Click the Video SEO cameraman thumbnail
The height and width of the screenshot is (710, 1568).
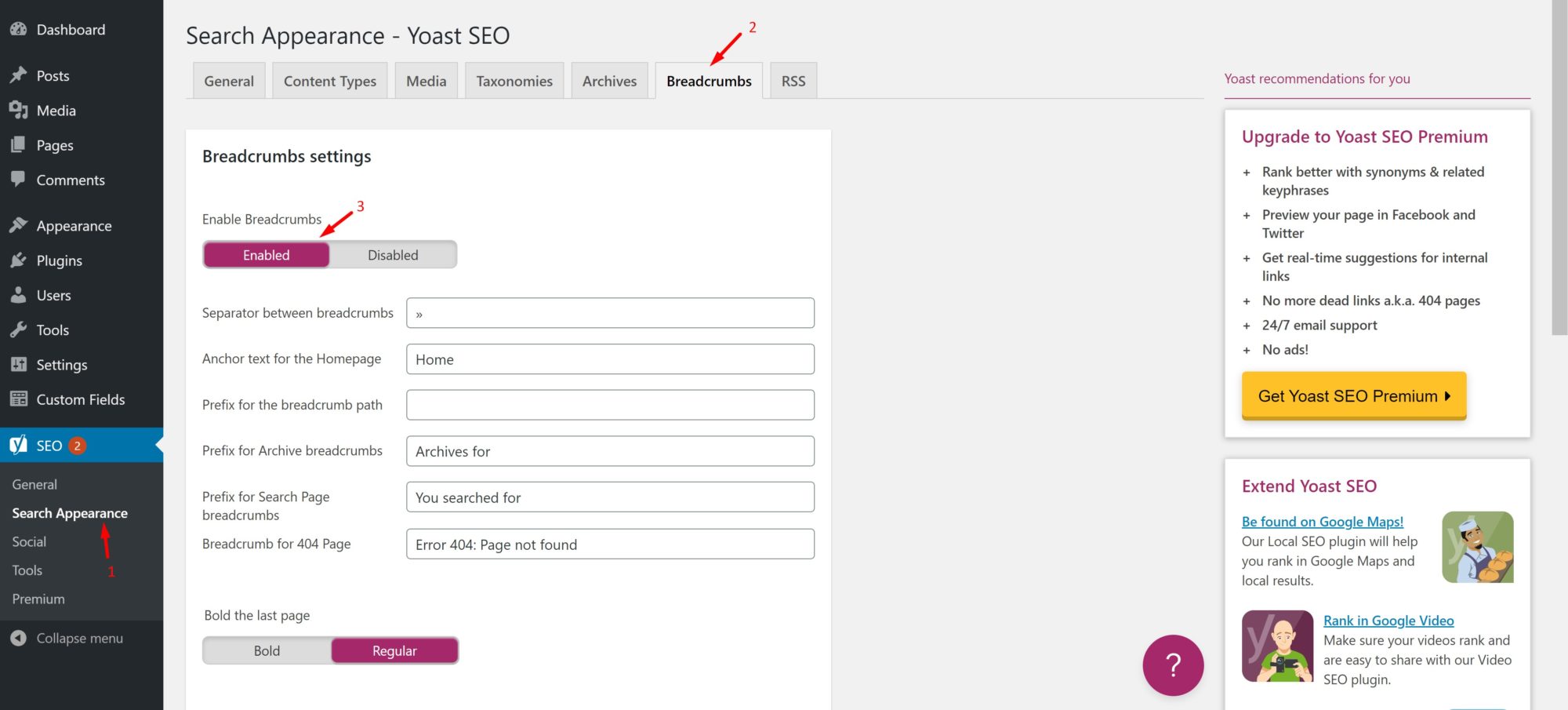1278,646
